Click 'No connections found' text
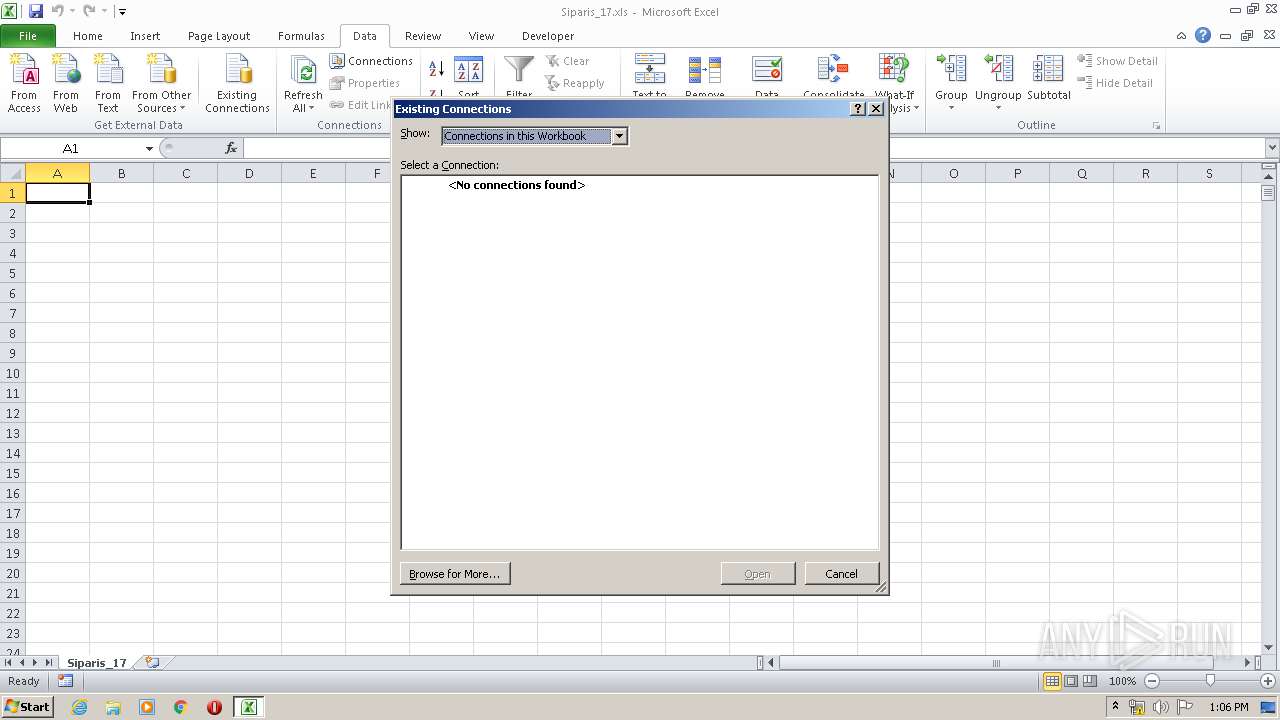This screenshot has width=1280, height=720. pos(517,185)
